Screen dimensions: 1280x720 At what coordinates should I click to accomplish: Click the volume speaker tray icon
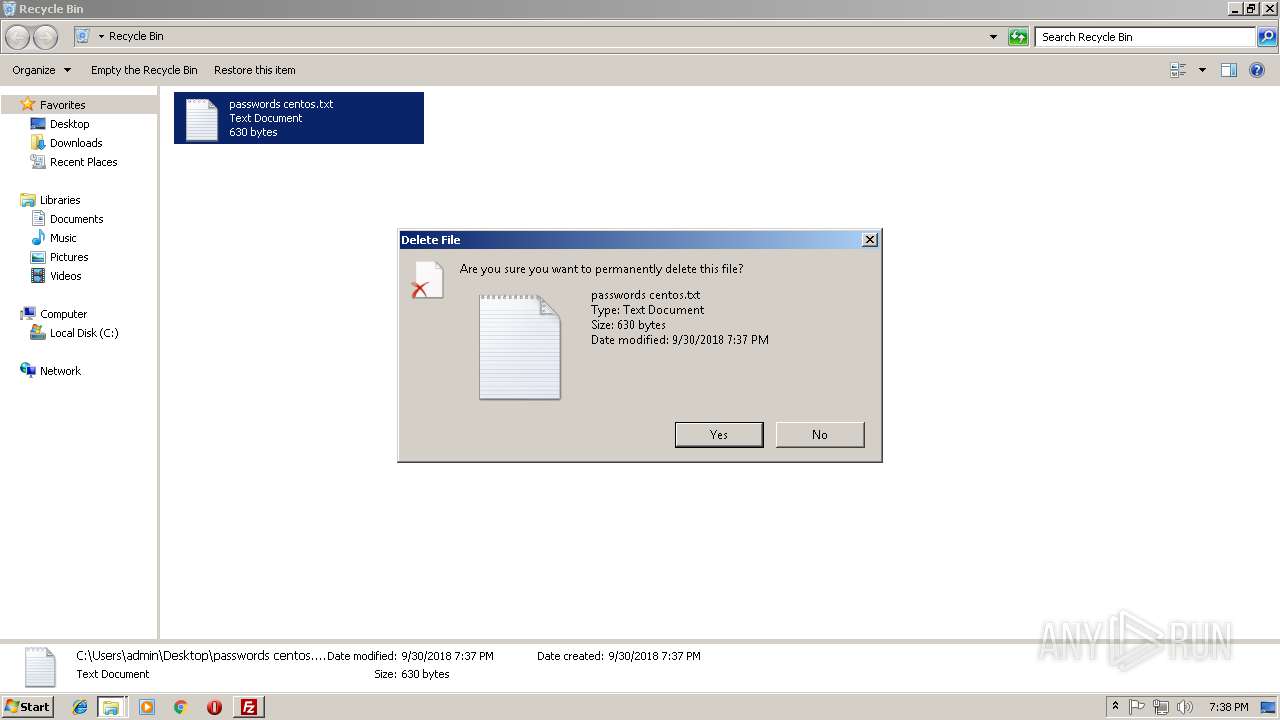click(1185, 707)
